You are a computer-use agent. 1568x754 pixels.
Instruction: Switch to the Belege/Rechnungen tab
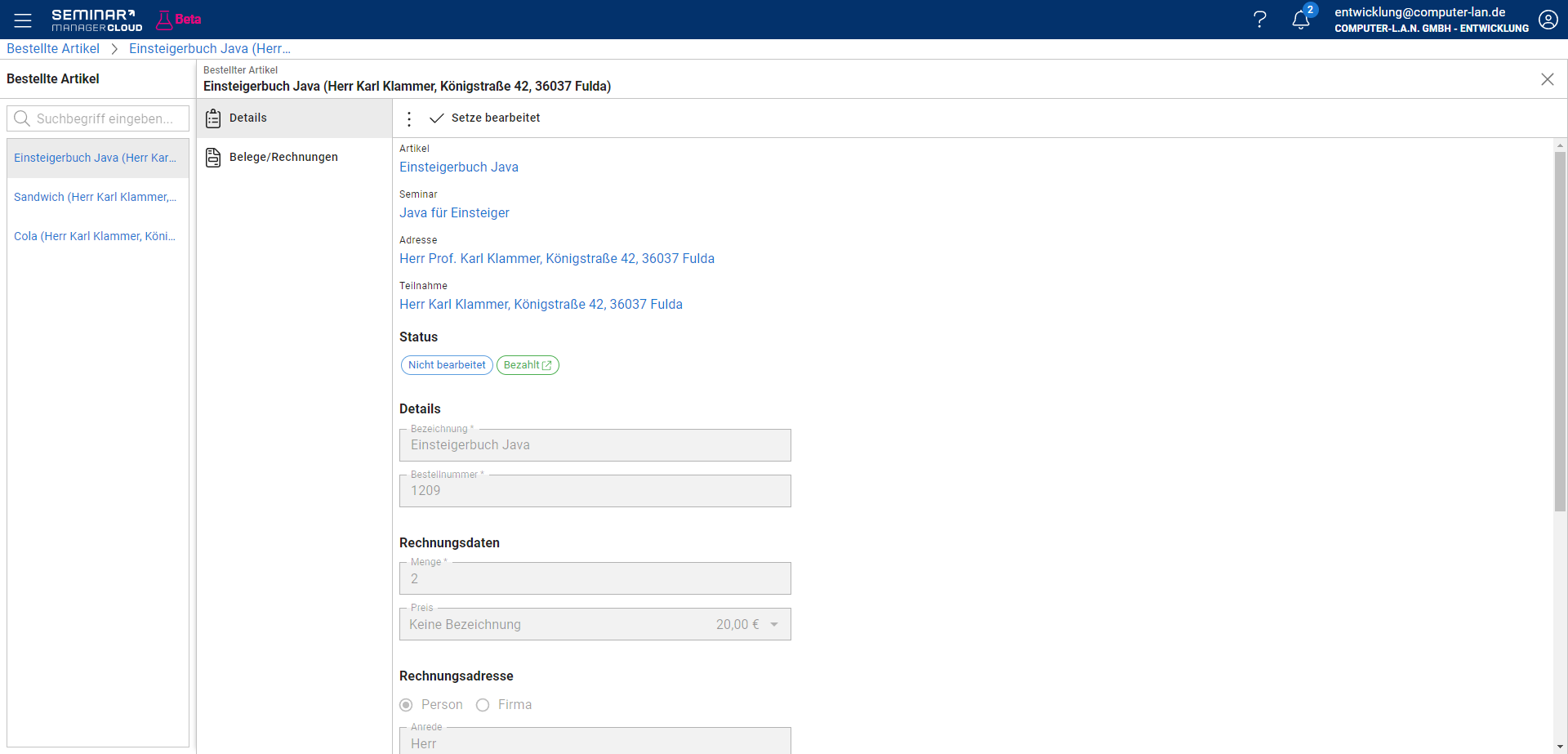click(295, 158)
